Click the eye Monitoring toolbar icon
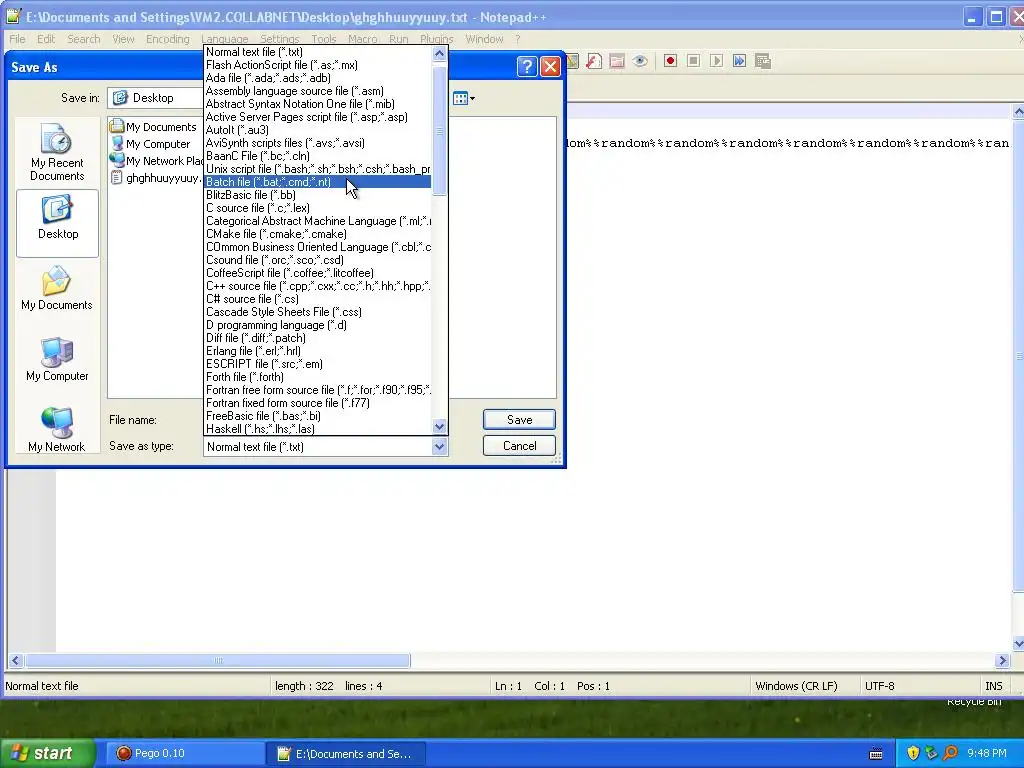The width and height of the screenshot is (1024, 768). click(640, 61)
